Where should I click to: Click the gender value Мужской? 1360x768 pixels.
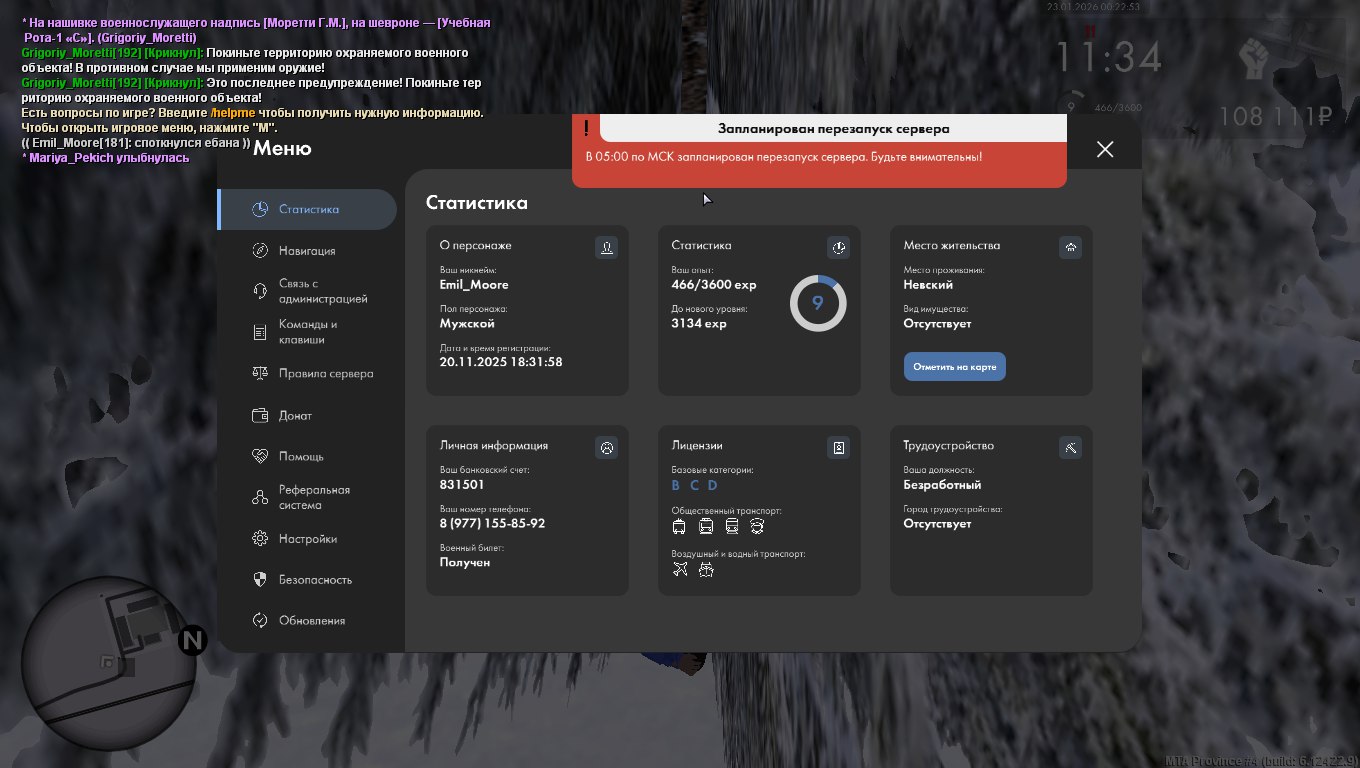click(467, 324)
